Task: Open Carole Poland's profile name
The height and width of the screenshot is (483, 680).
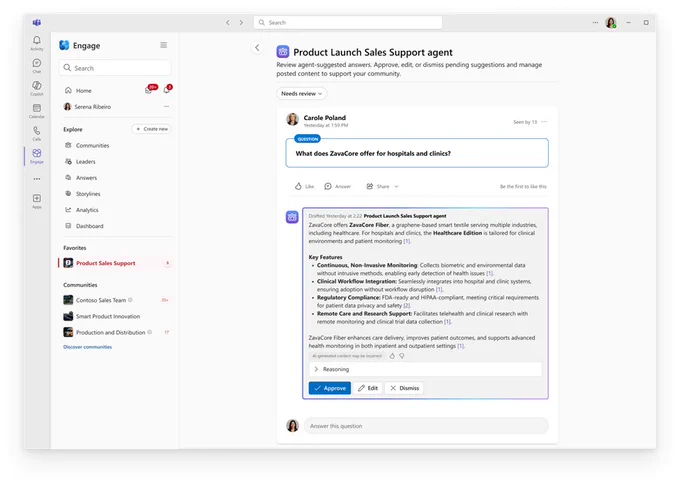Action: point(324,118)
